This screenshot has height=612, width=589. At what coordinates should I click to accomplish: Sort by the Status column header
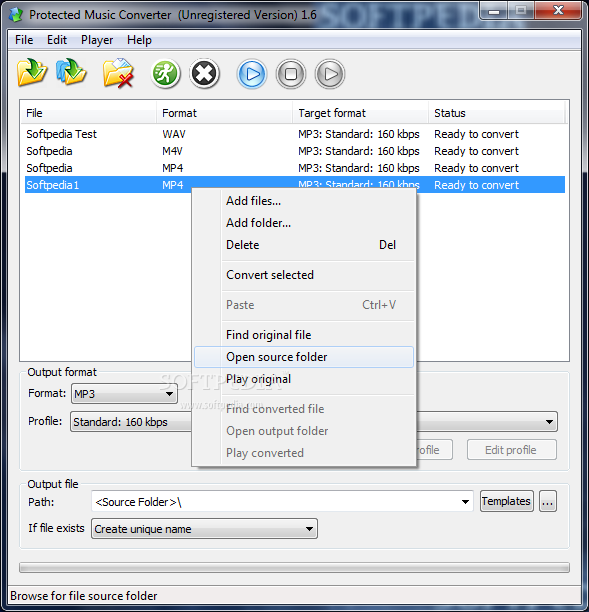pos(496,113)
